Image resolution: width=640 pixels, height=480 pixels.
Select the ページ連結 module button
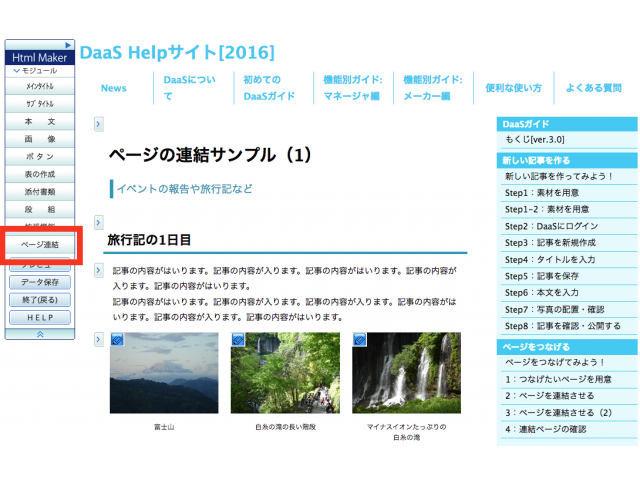point(40,245)
